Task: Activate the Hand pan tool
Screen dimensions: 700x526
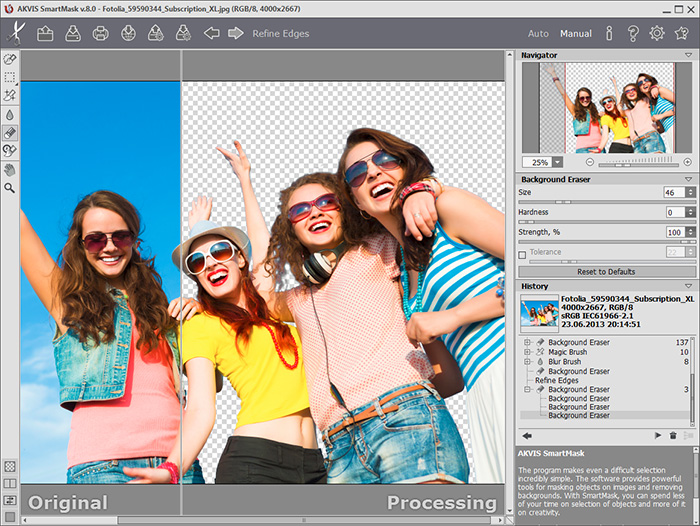Action: [x=10, y=169]
